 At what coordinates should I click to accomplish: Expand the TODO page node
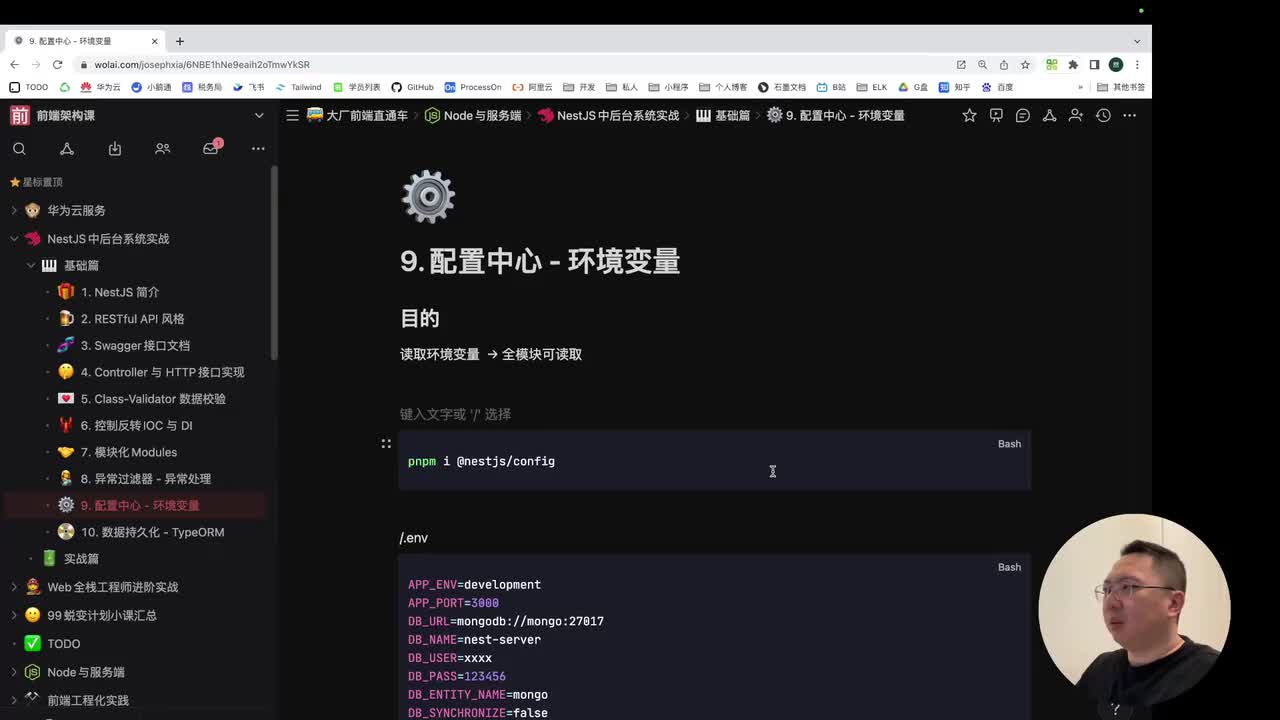14,644
